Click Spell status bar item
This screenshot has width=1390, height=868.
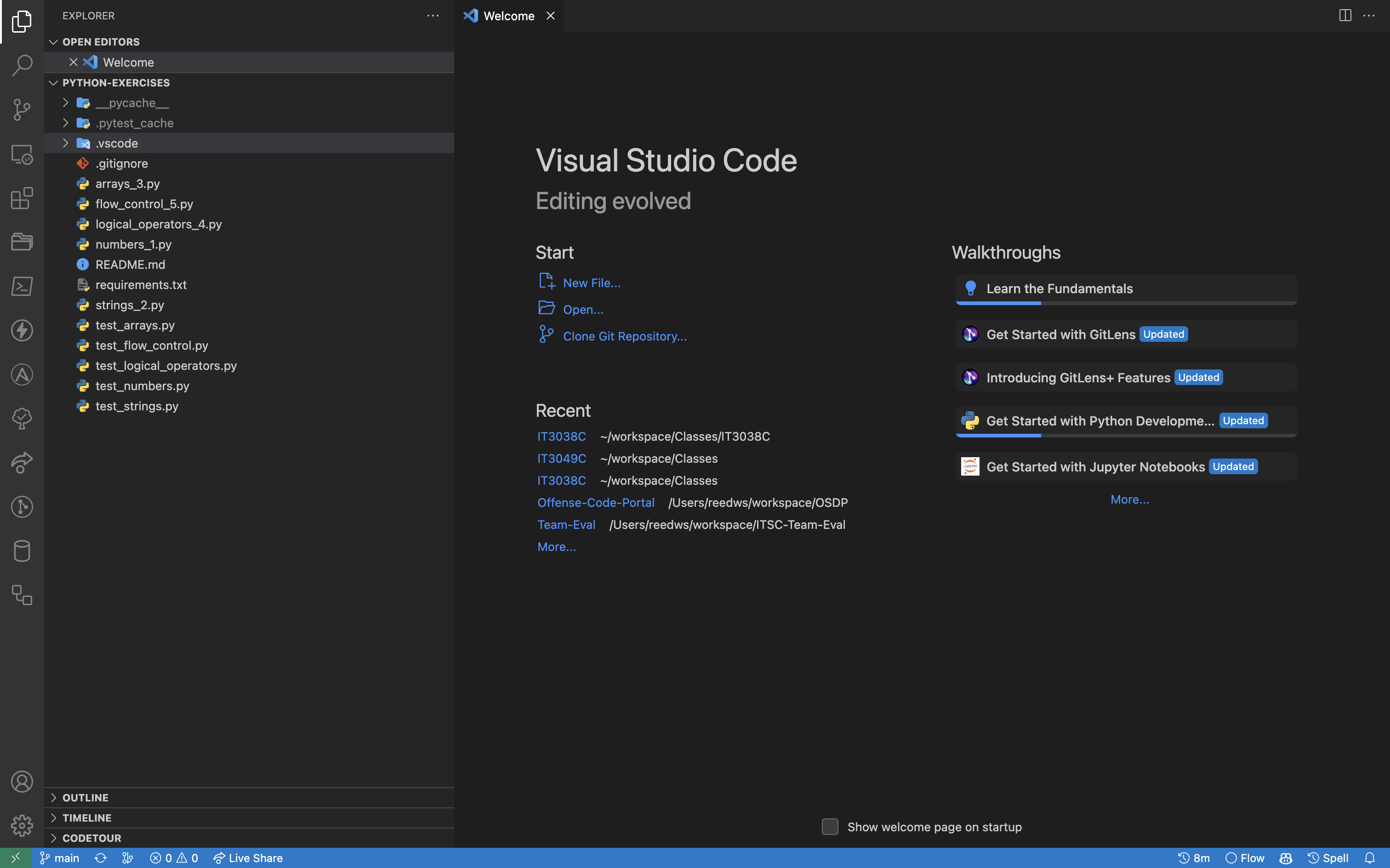point(1328,858)
